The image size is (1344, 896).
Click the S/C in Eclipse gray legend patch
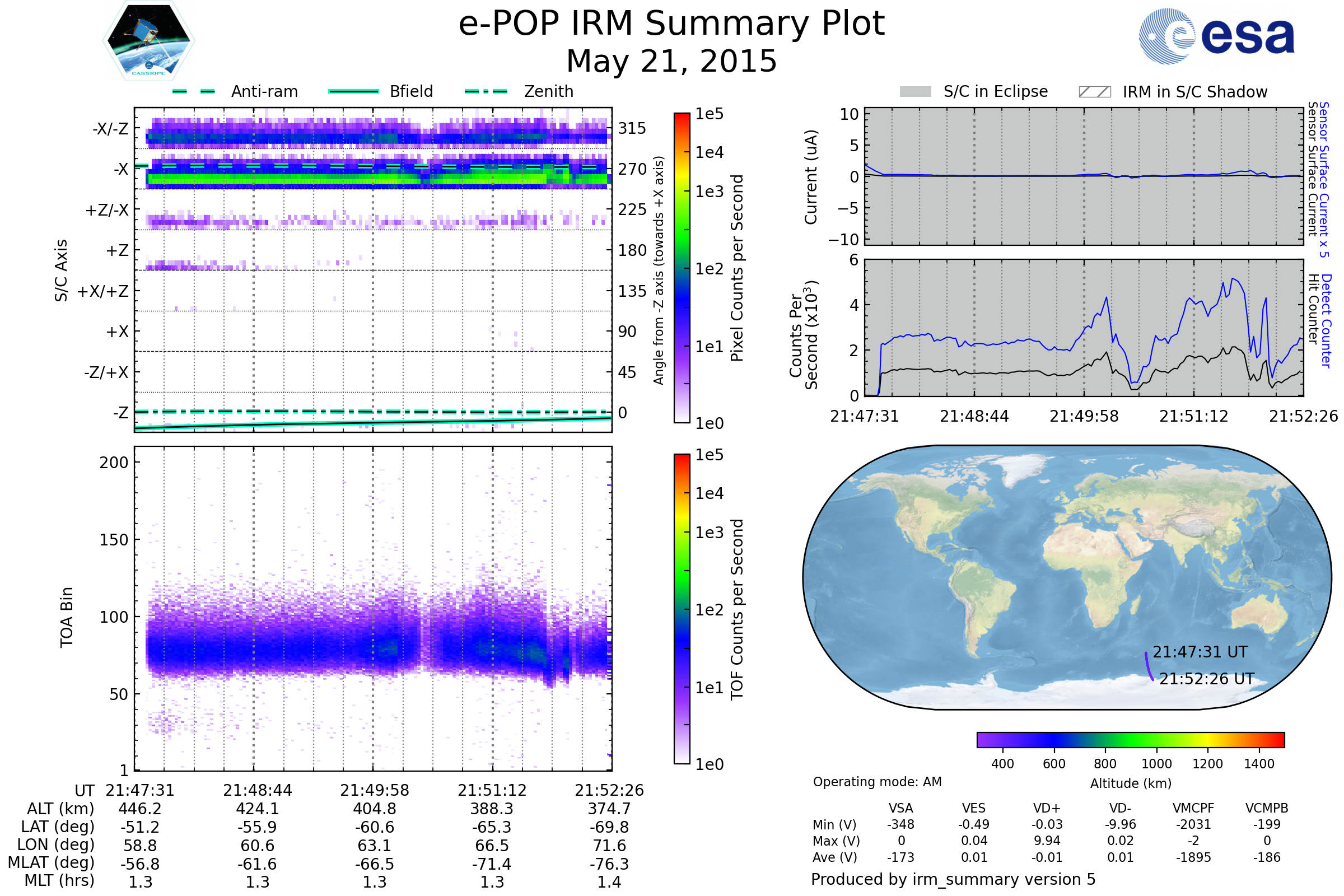(x=915, y=92)
